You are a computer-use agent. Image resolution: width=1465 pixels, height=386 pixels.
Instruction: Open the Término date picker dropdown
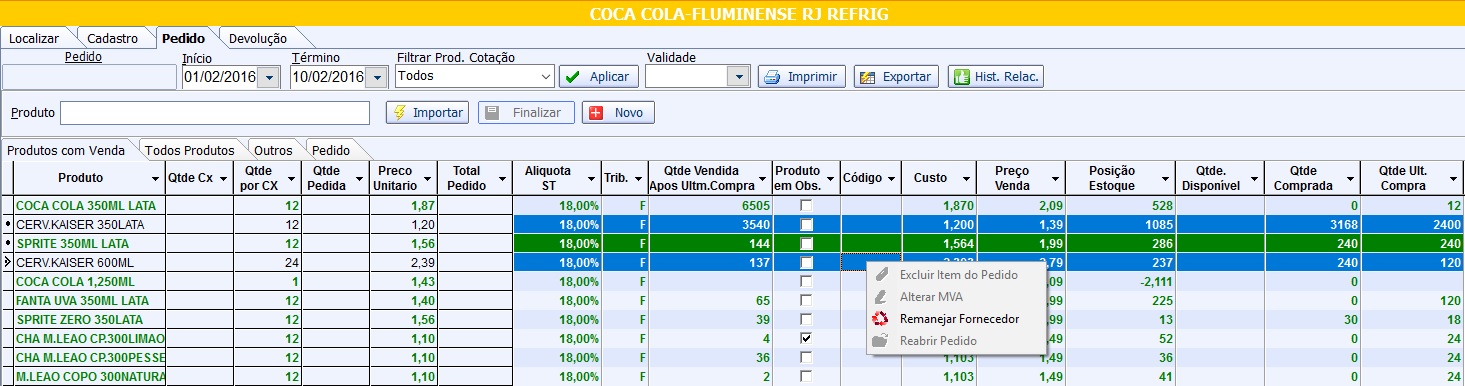tap(376, 77)
